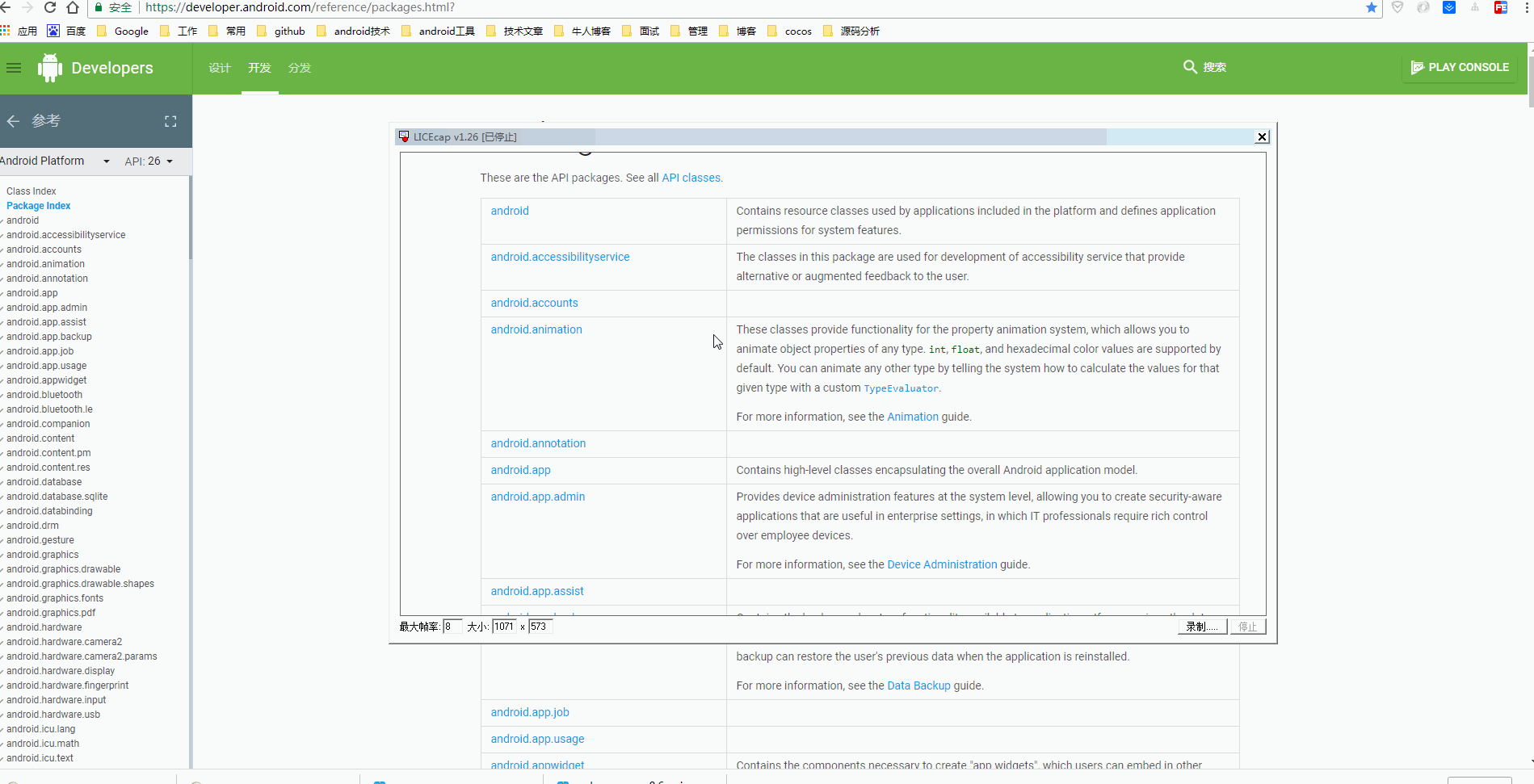Toggle fullscreen reference navigation
Viewport: 1534px width, 784px height.
170,121
